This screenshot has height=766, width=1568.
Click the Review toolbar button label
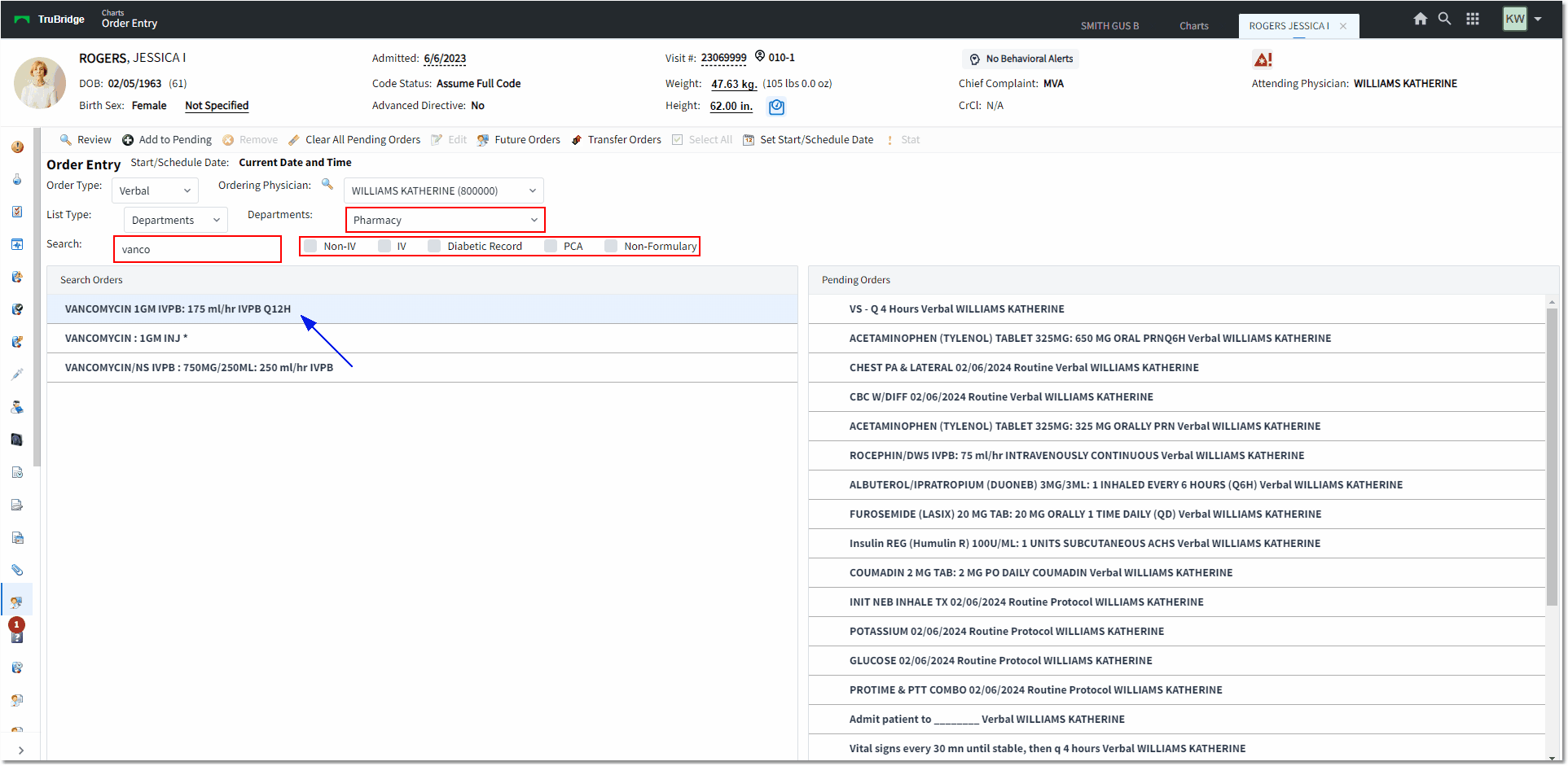click(94, 140)
